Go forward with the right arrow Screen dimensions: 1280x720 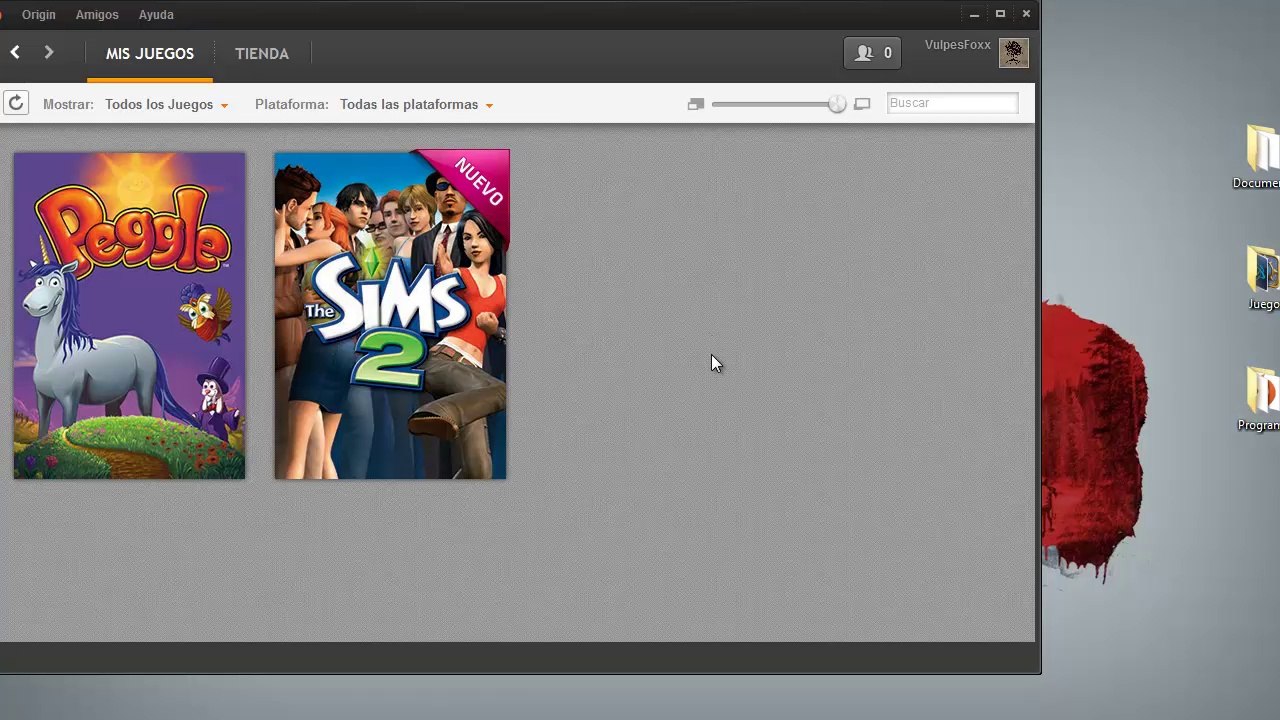[48, 52]
